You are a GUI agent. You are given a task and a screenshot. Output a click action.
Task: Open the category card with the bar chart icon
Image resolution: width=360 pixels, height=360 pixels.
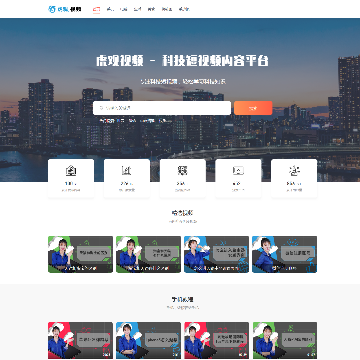tap(127, 178)
